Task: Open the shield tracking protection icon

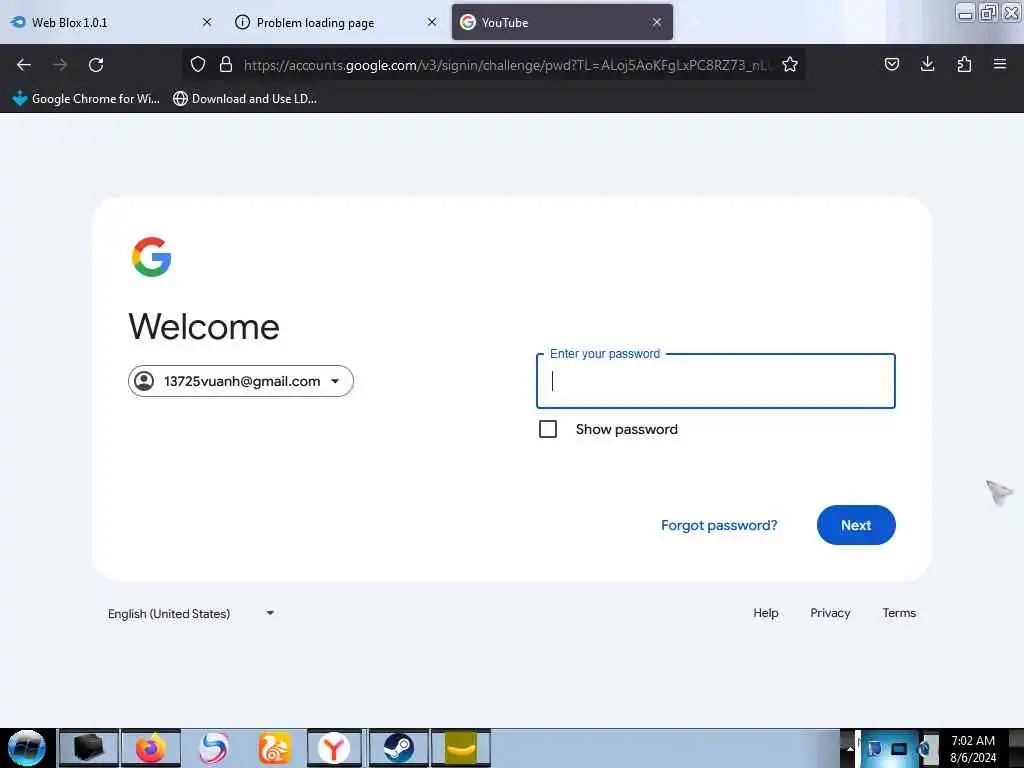Action: click(198, 64)
